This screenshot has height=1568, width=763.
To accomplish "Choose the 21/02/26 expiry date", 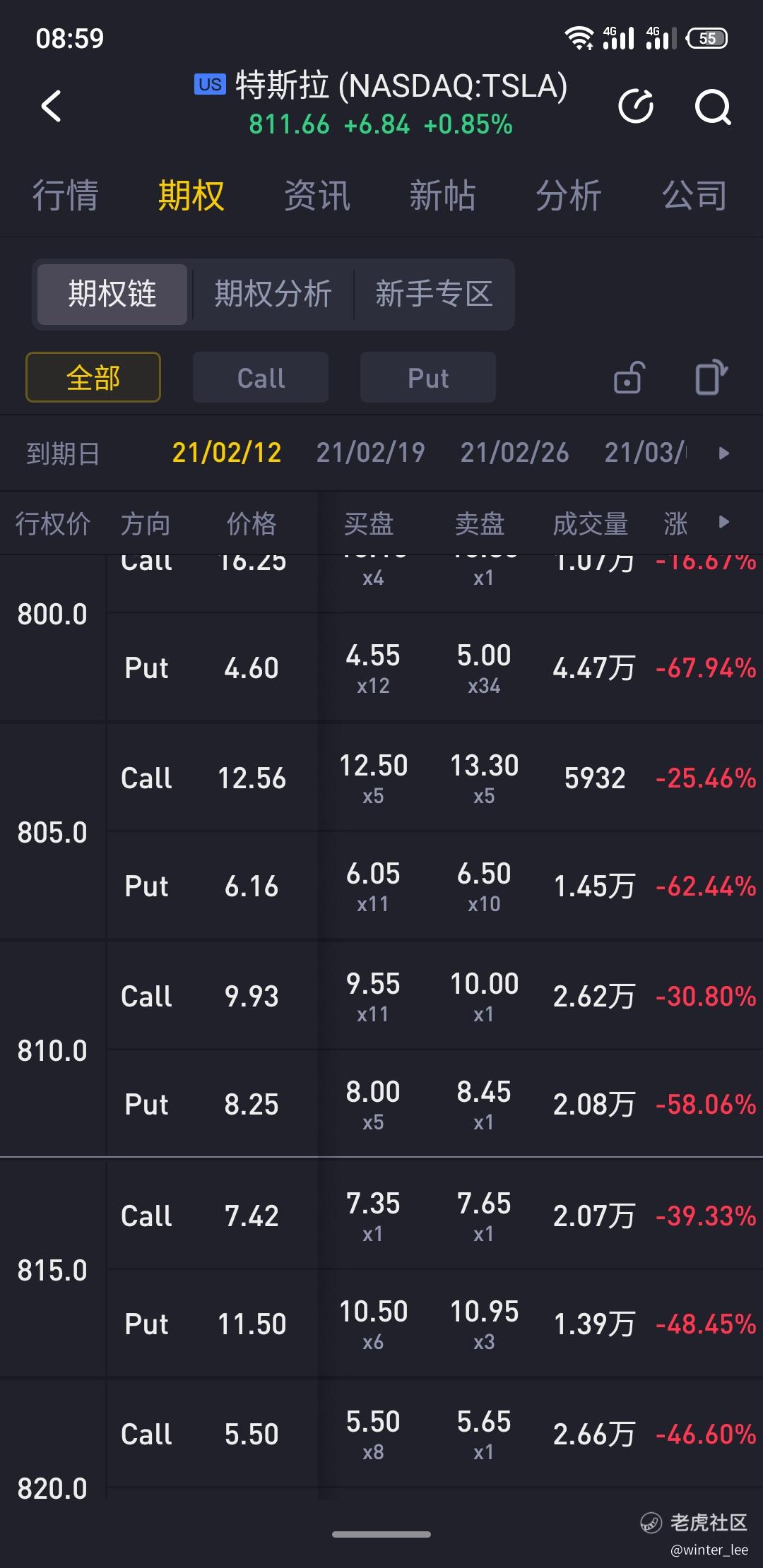I will tap(515, 453).
